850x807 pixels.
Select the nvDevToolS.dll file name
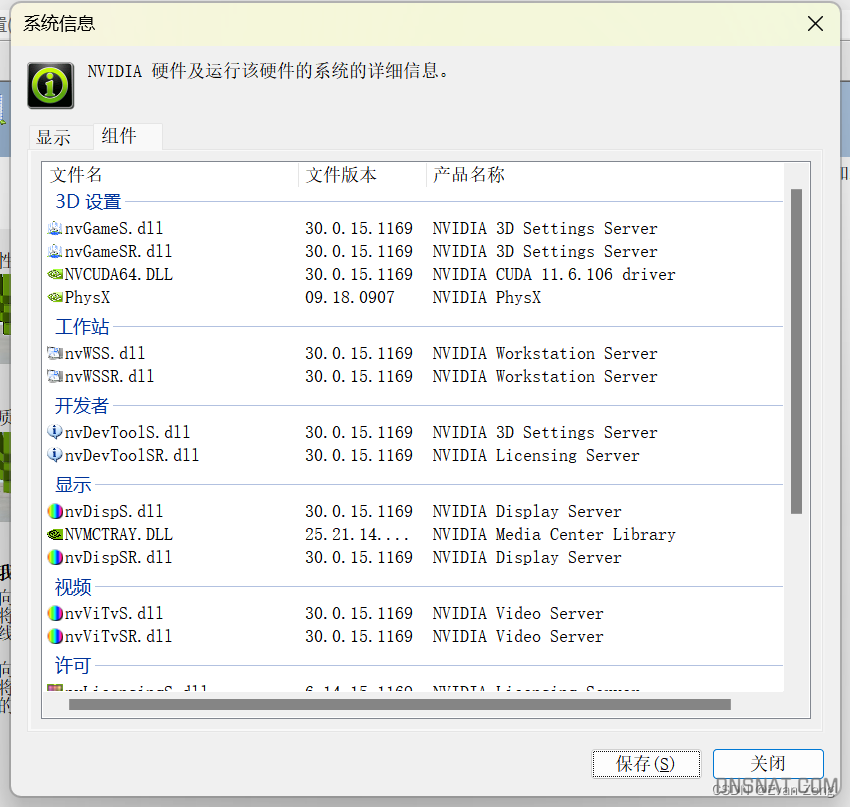point(127,432)
